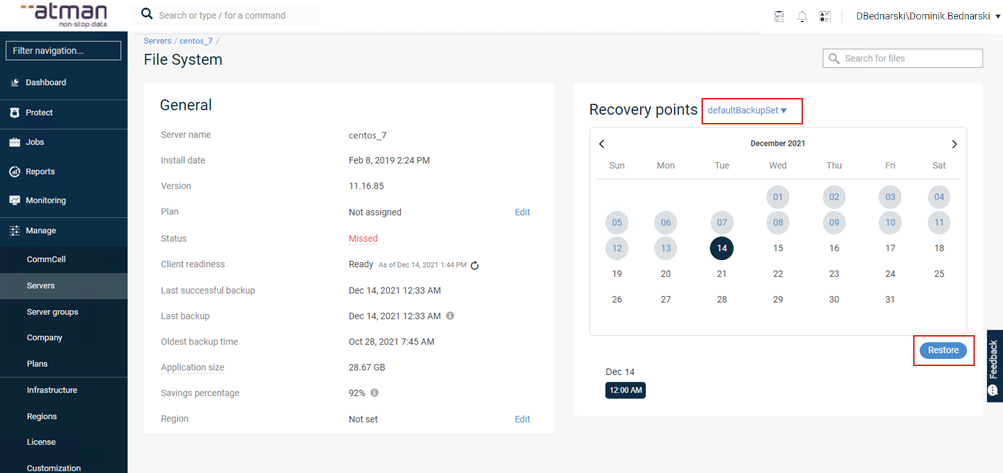Refresh the client readiness status
This screenshot has width=1003, height=473.
pyautogui.click(x=475, y=265)
